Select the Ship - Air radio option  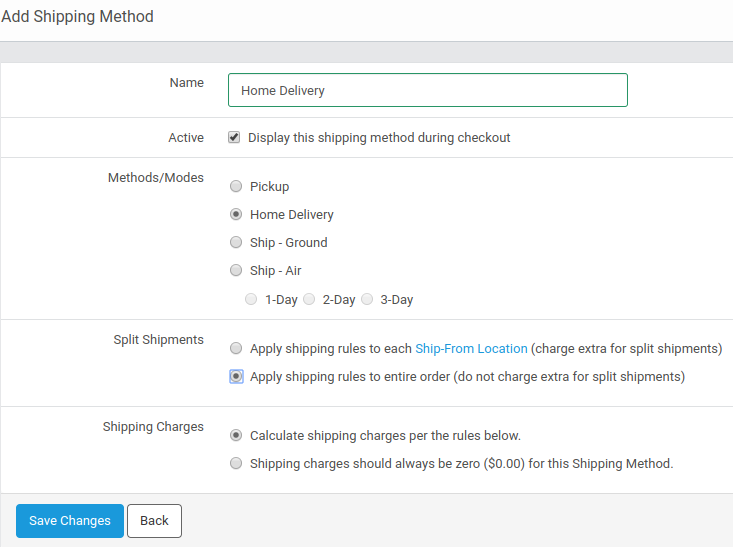236,270
